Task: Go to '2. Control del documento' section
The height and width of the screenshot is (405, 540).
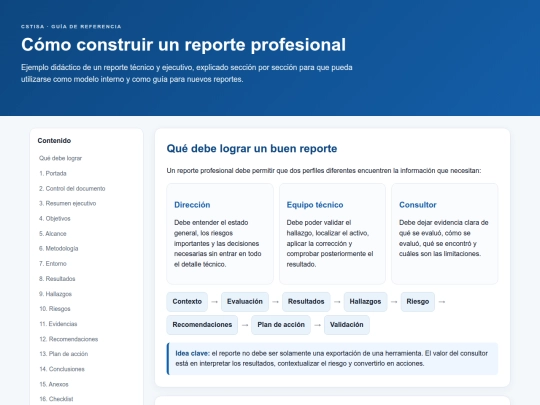Action: tap(72, 188)
